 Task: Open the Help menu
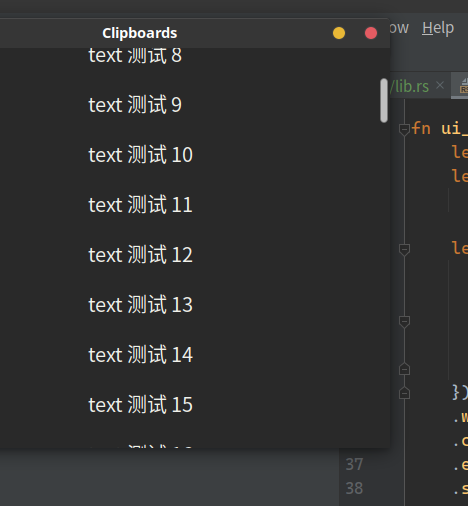438,28
